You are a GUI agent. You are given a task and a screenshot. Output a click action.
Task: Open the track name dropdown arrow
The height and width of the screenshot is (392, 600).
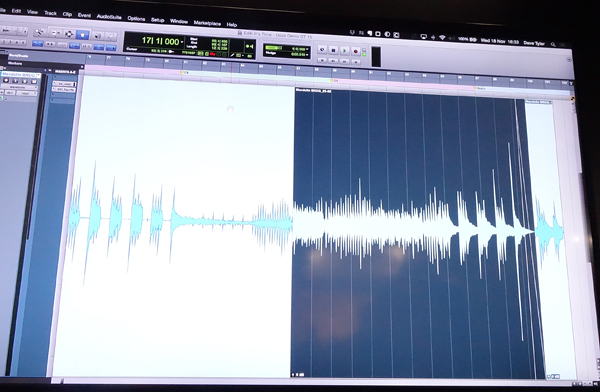[x=38, y=75]
